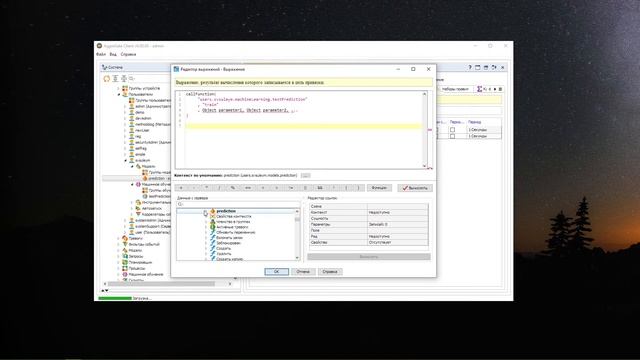Click the Свойства контекста icon in the dialog tree
Viewport: 640px width, 360px height.
coord(213,216)
